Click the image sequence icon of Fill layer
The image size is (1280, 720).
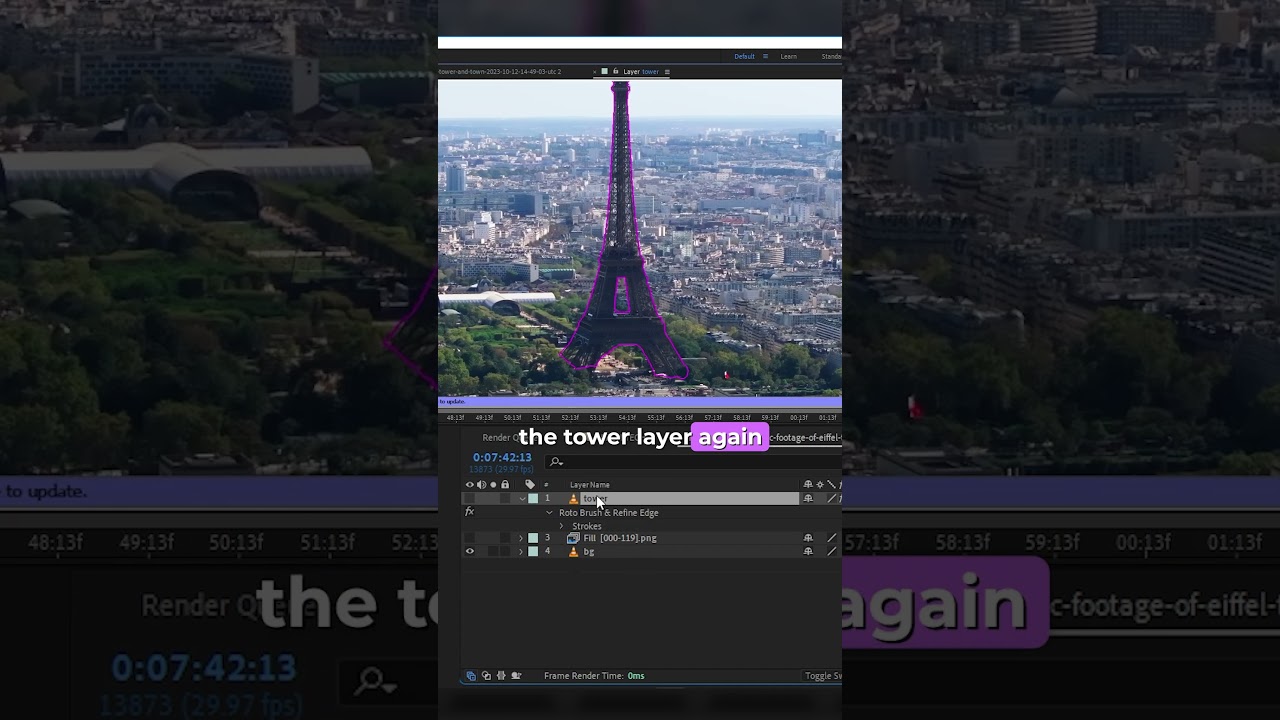click(x=573, y=538)
